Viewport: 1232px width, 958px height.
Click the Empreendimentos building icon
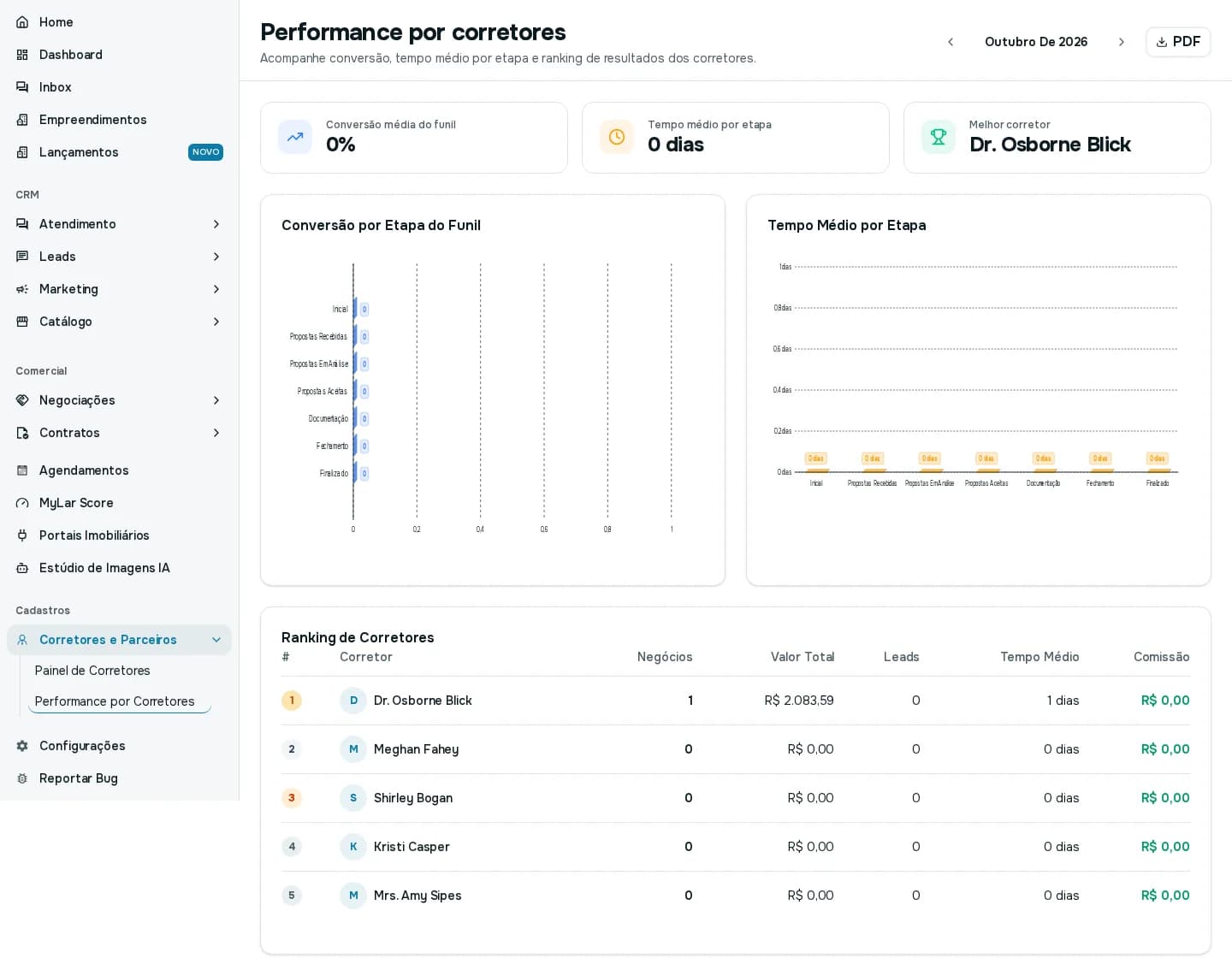(22, 120)
